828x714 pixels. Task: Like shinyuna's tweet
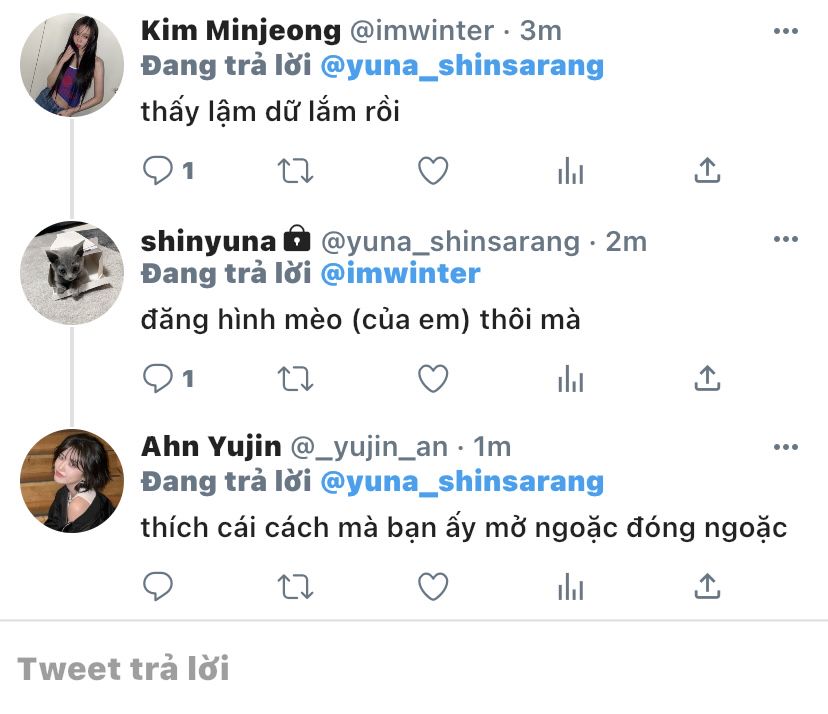(x=432, y=378)
